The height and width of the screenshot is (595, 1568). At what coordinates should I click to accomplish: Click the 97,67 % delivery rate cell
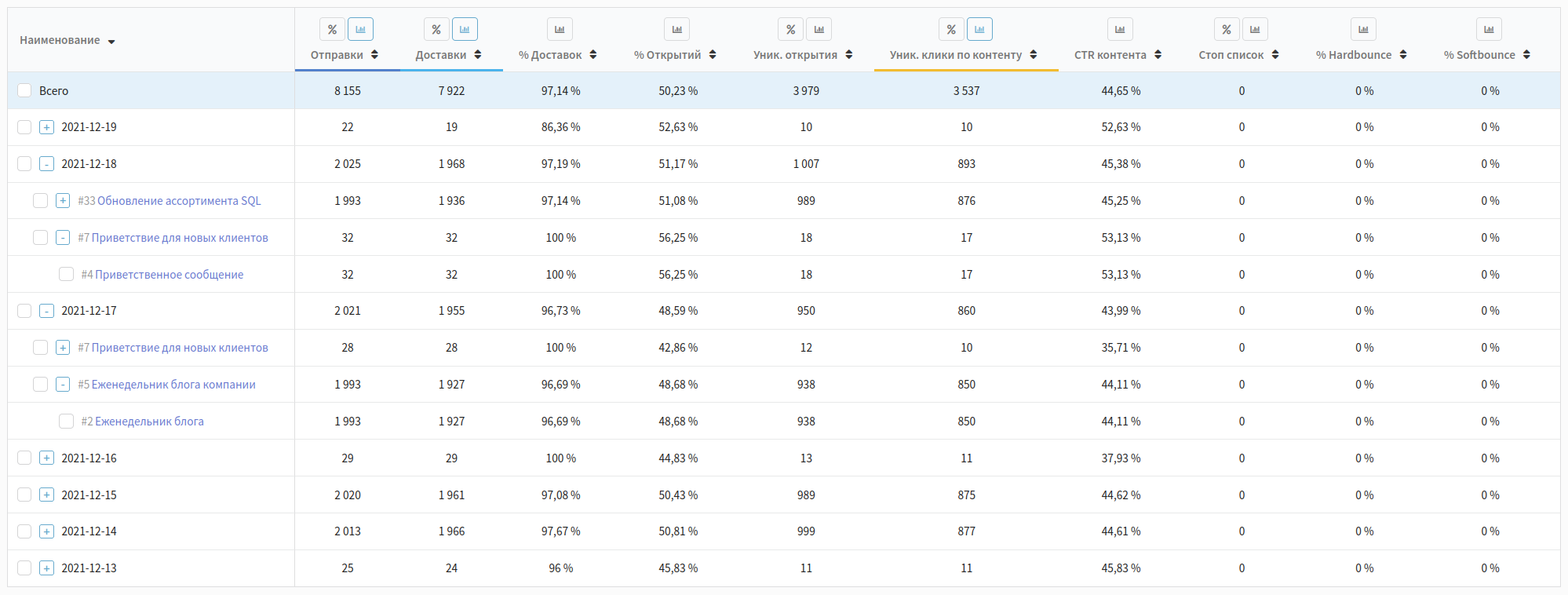tap(560, 531)
